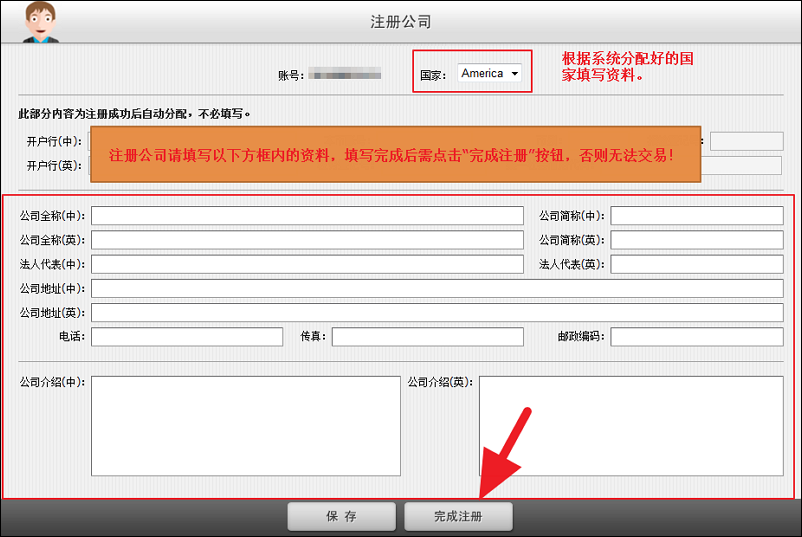The height and width of the screenshot is (537, 802).
Task: Click the company short name English field
Action: point(696,240)
